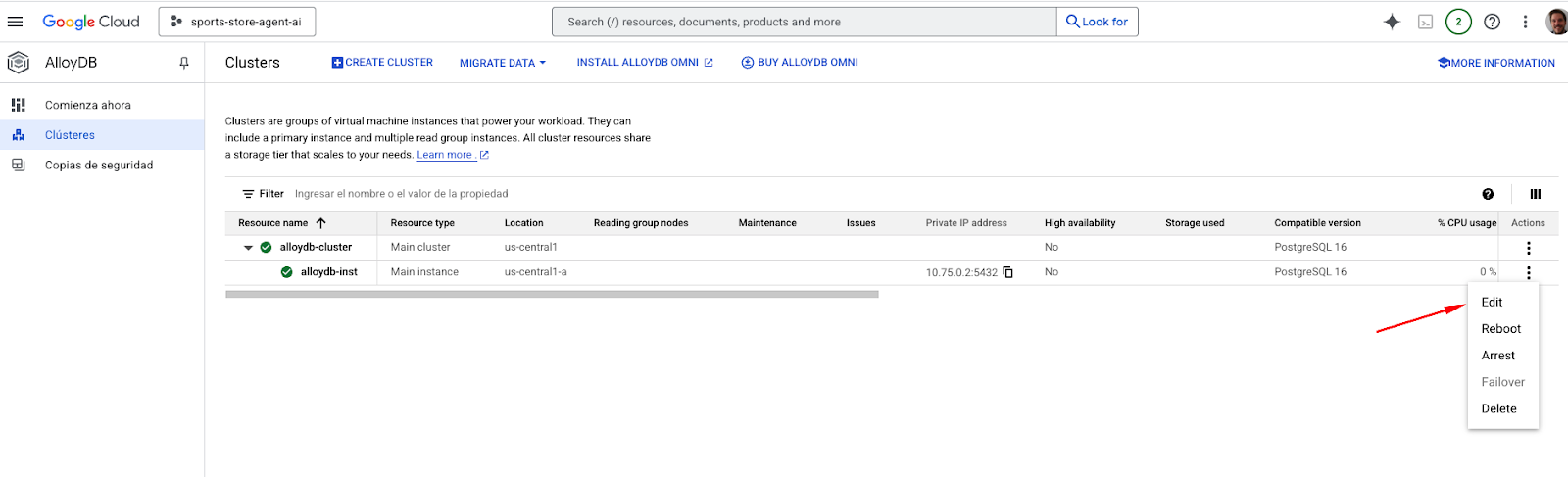Open the main navigation hamburger menu
Viewport: 1568px width, 477px height.
point(15,22)
